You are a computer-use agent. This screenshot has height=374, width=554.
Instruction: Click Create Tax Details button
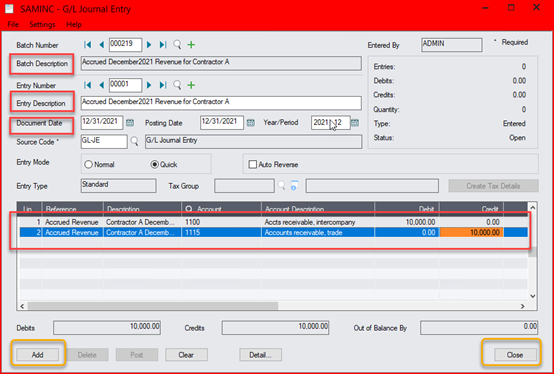493,186
